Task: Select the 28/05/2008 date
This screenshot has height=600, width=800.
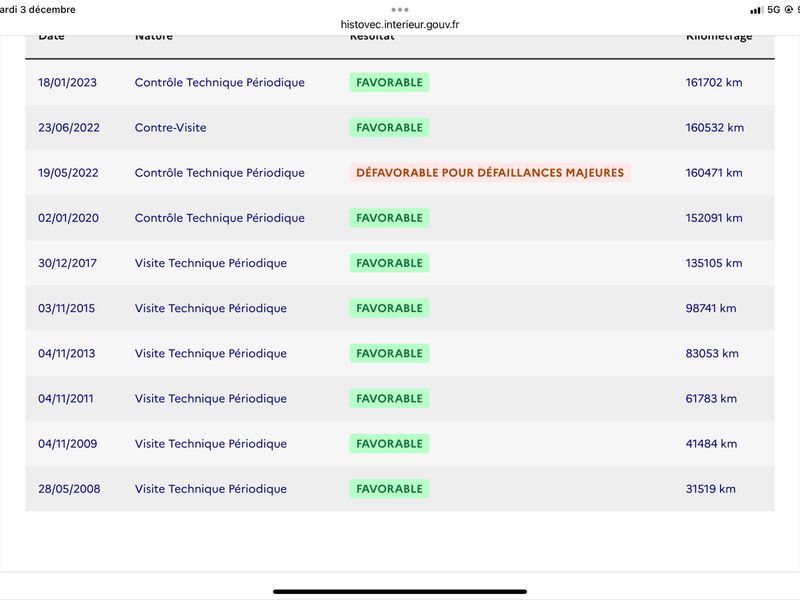Action: [x=69, y=489]
